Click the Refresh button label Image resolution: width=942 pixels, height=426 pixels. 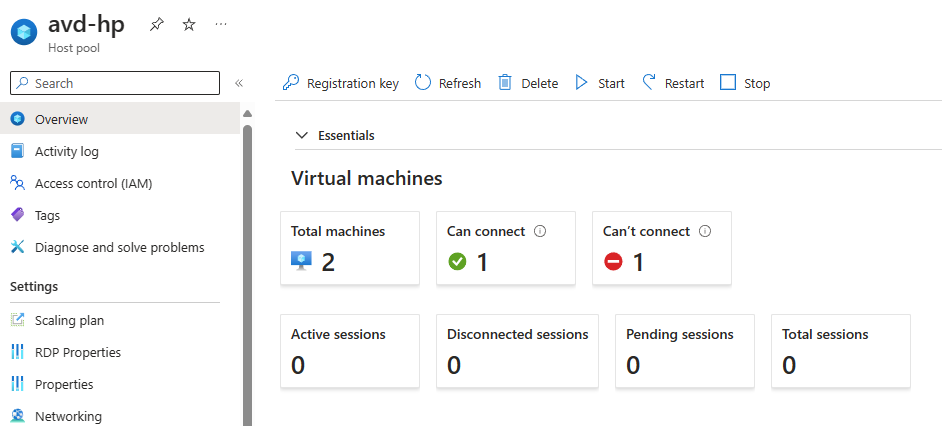tap(460, 84)
